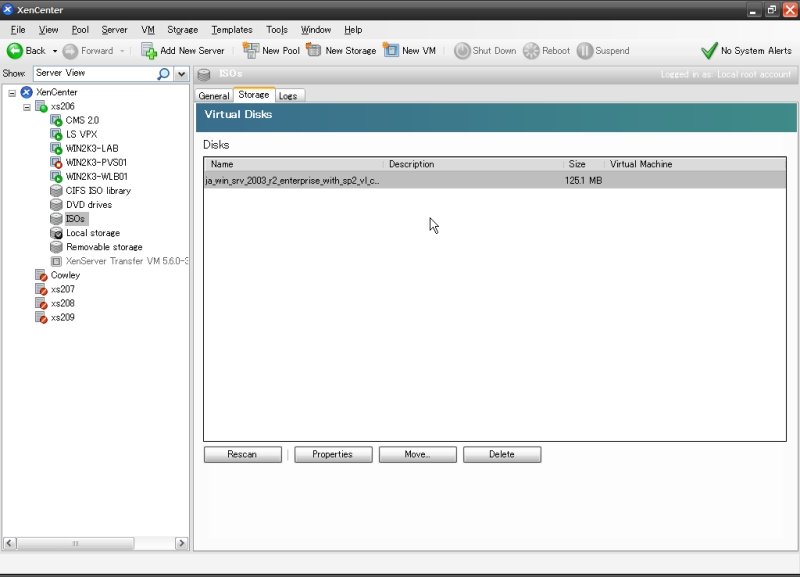The image size is (800, 577).
Task: Click the Move... button
Action: pyautogui.click(x=417, y=455)
